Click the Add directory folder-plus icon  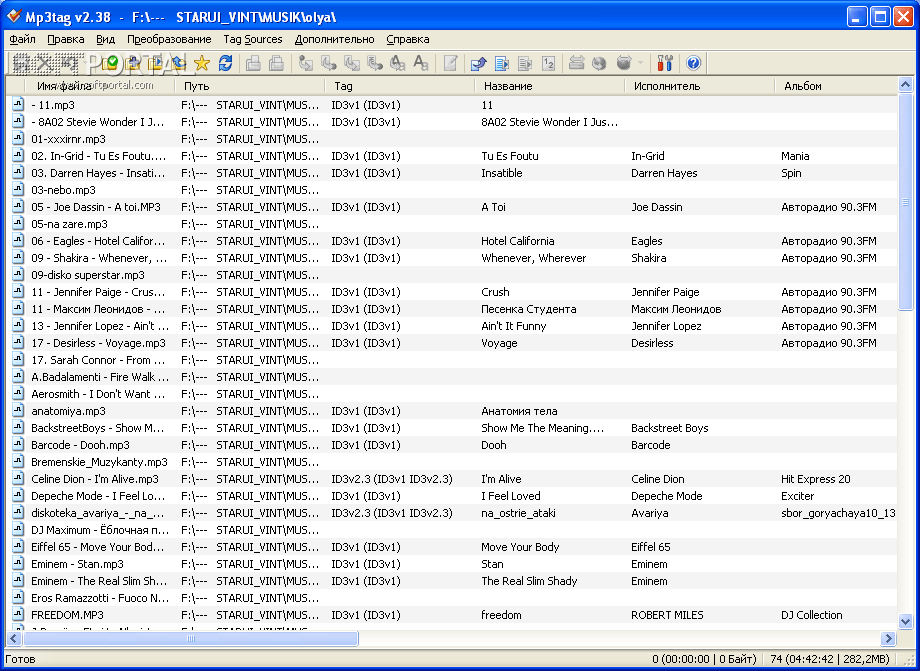[x=133, y=63]
